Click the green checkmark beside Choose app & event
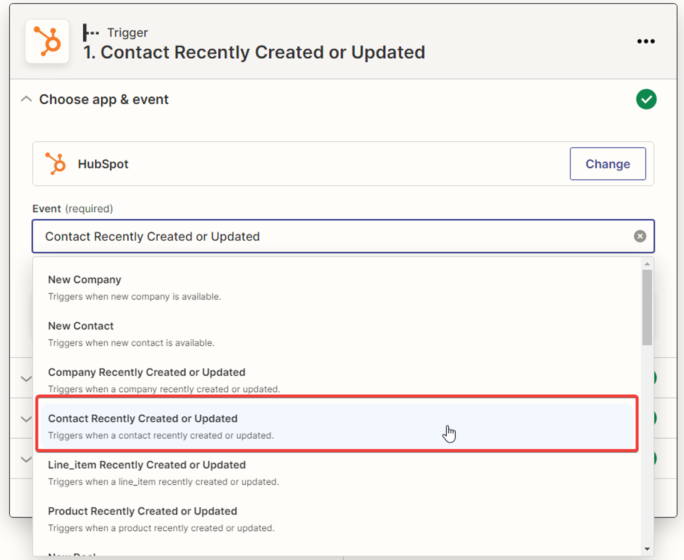684x560 pixels. (x=646, y=99)
